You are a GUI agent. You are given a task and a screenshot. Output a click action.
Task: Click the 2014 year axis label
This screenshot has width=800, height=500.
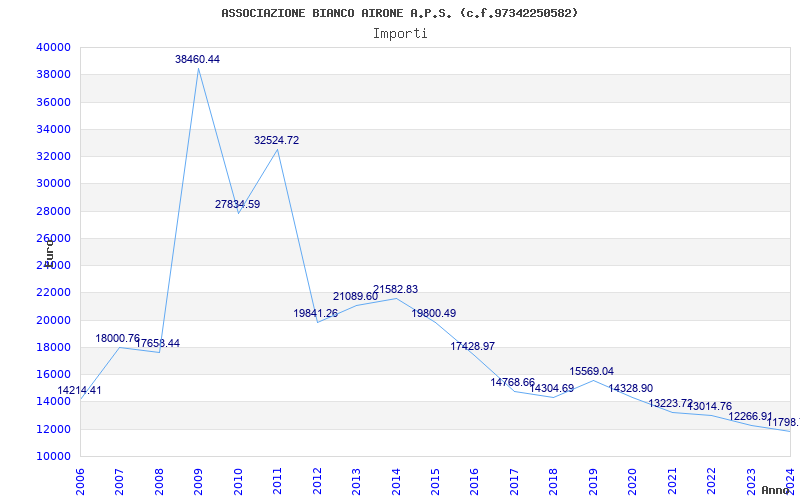[x=396, y=482]
